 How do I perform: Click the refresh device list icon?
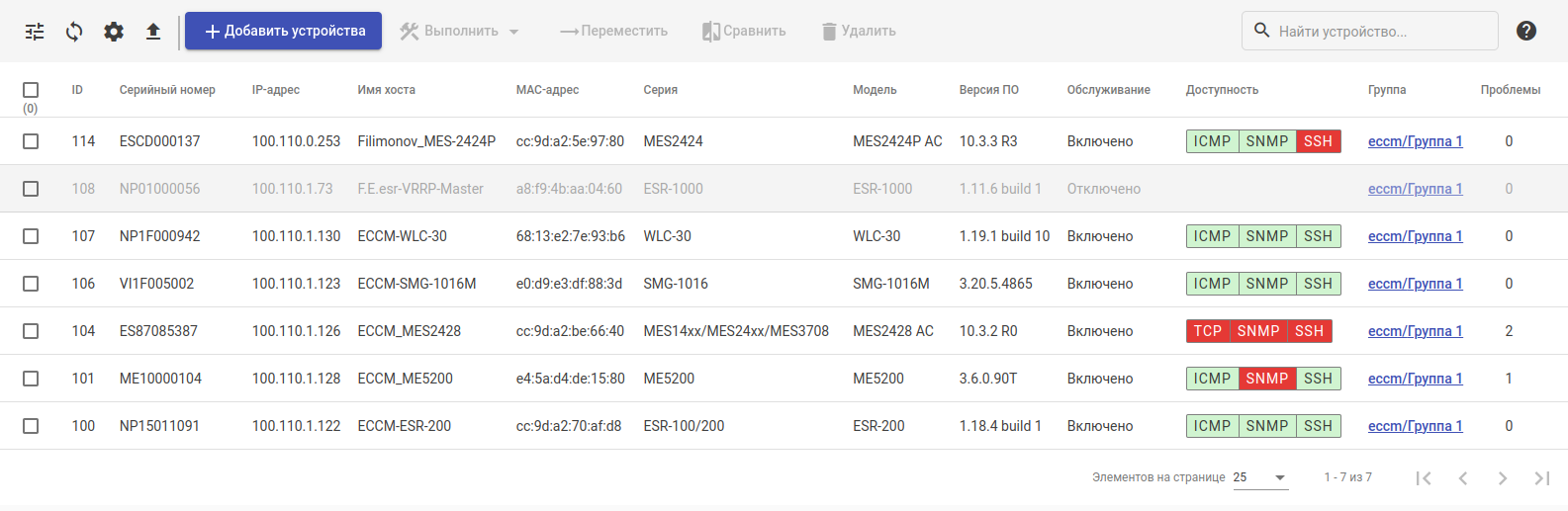(x=74, y=32)
